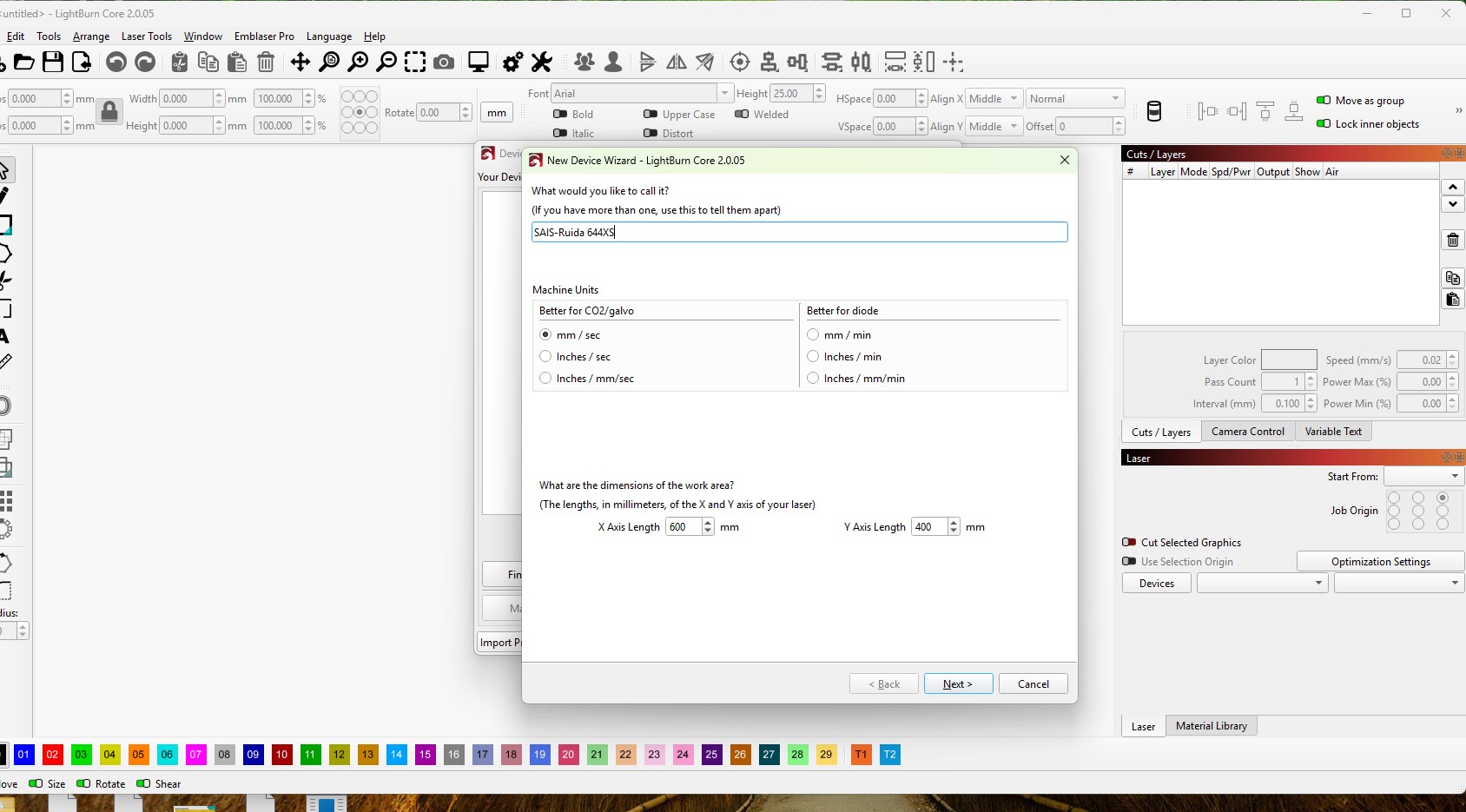The width and height of the screenshot is (1466, 812).
Task: Select the mm / min radio button
Action: (813, 334)
